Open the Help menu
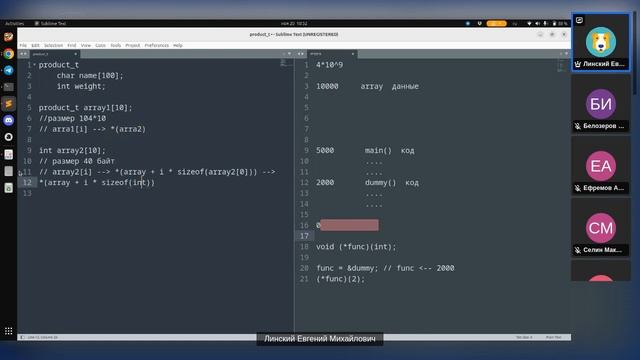 [x=178, y=45]
